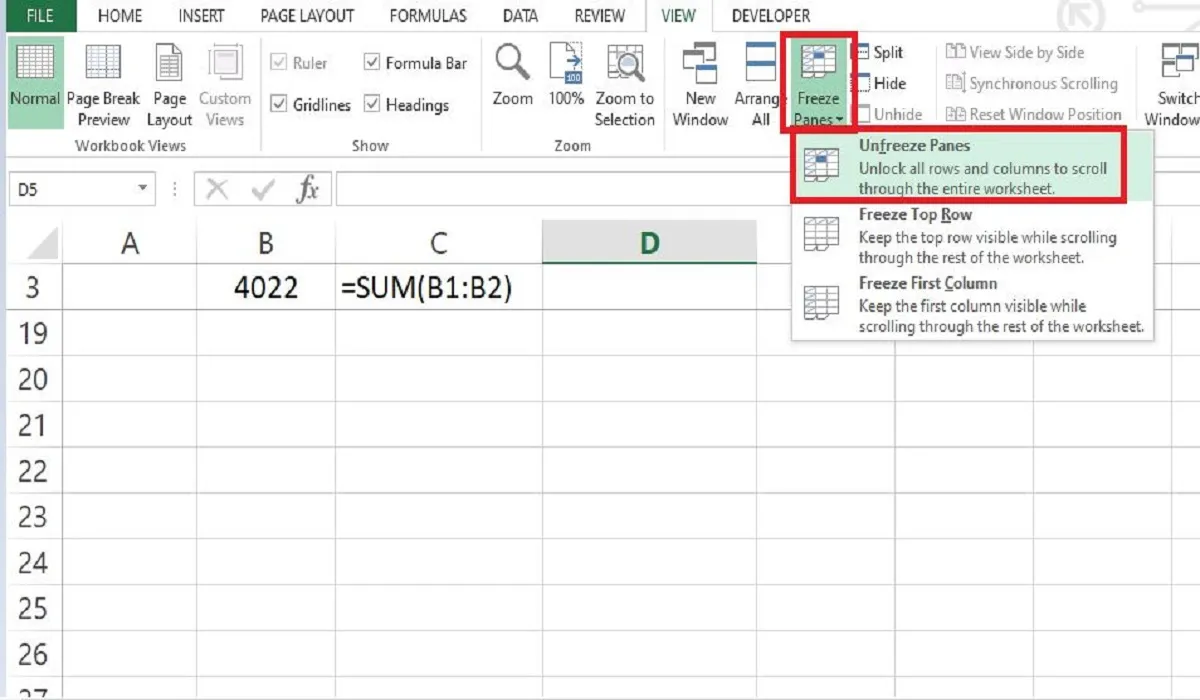
Task: Select Freeze First Column option
Action: 972,306
